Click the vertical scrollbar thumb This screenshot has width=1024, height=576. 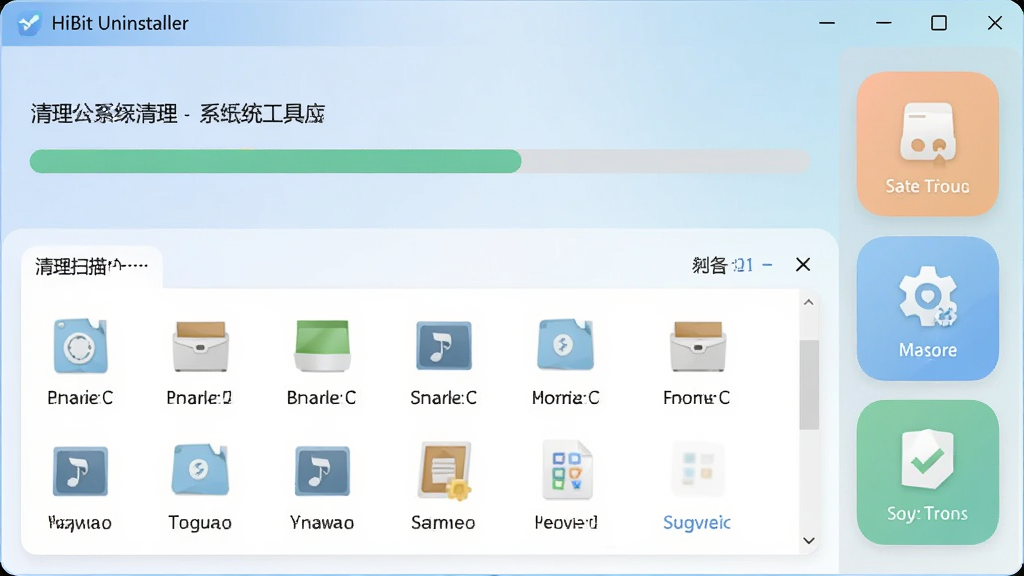[809, 384]
